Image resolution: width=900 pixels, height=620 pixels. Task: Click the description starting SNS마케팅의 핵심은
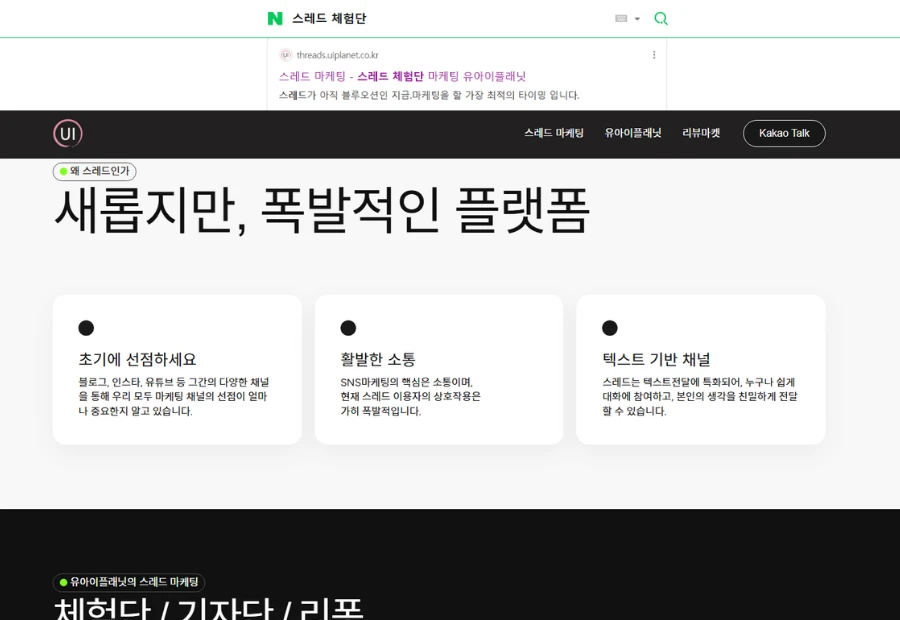tap(410, 397)
